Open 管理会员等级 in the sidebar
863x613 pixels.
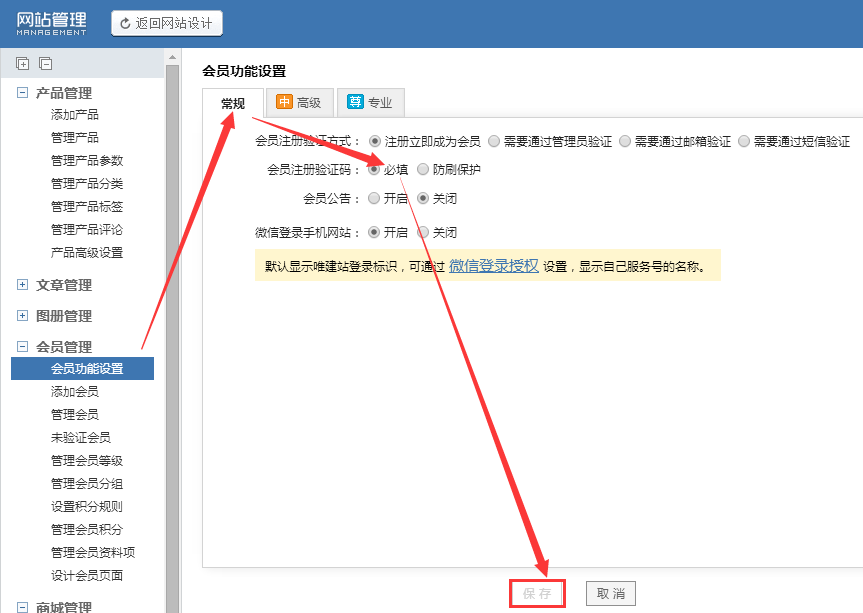(87, 461)
